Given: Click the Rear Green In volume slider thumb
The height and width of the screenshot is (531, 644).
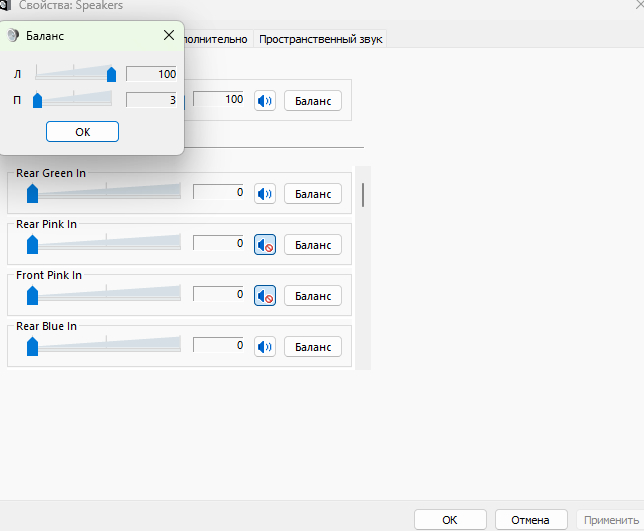Looking at the screenshot, I should [x=32, y=192].
